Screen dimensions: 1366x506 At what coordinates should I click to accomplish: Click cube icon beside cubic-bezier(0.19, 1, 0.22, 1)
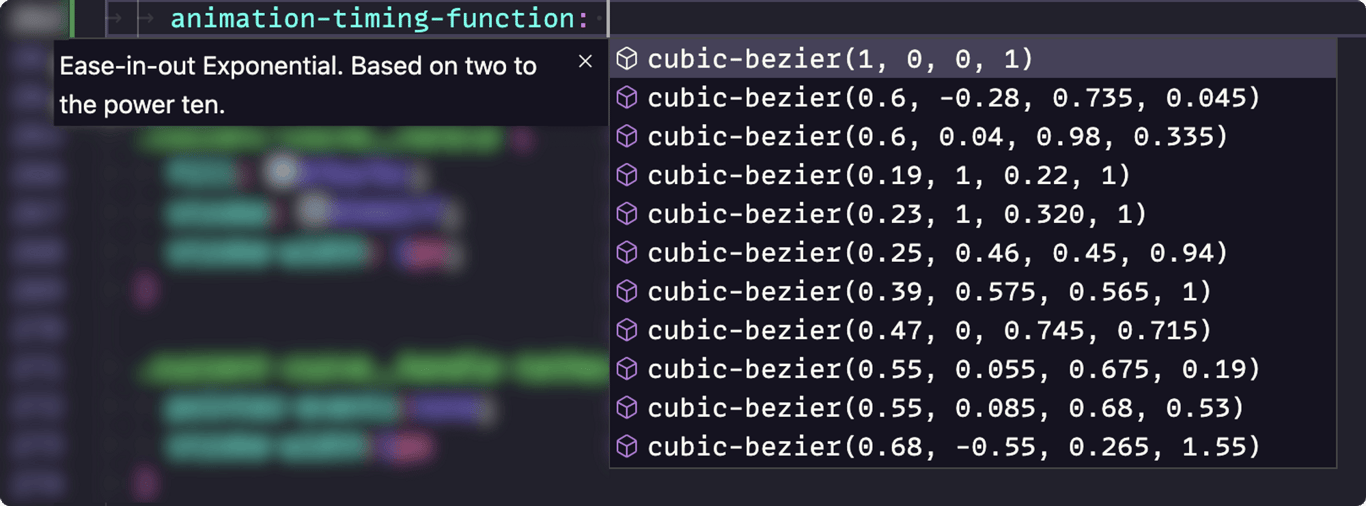point(627,175)
